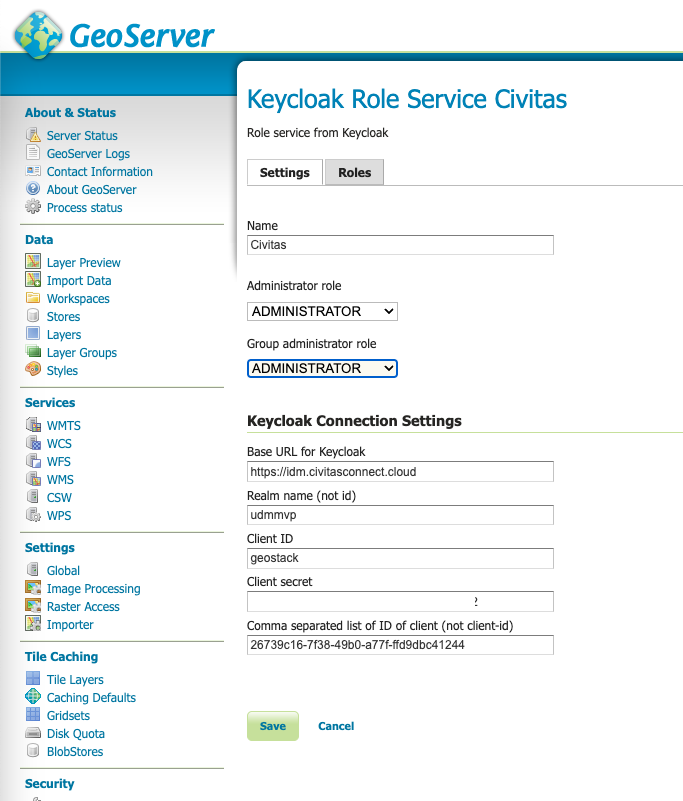Switch to the Roles tab

(355, 173)
